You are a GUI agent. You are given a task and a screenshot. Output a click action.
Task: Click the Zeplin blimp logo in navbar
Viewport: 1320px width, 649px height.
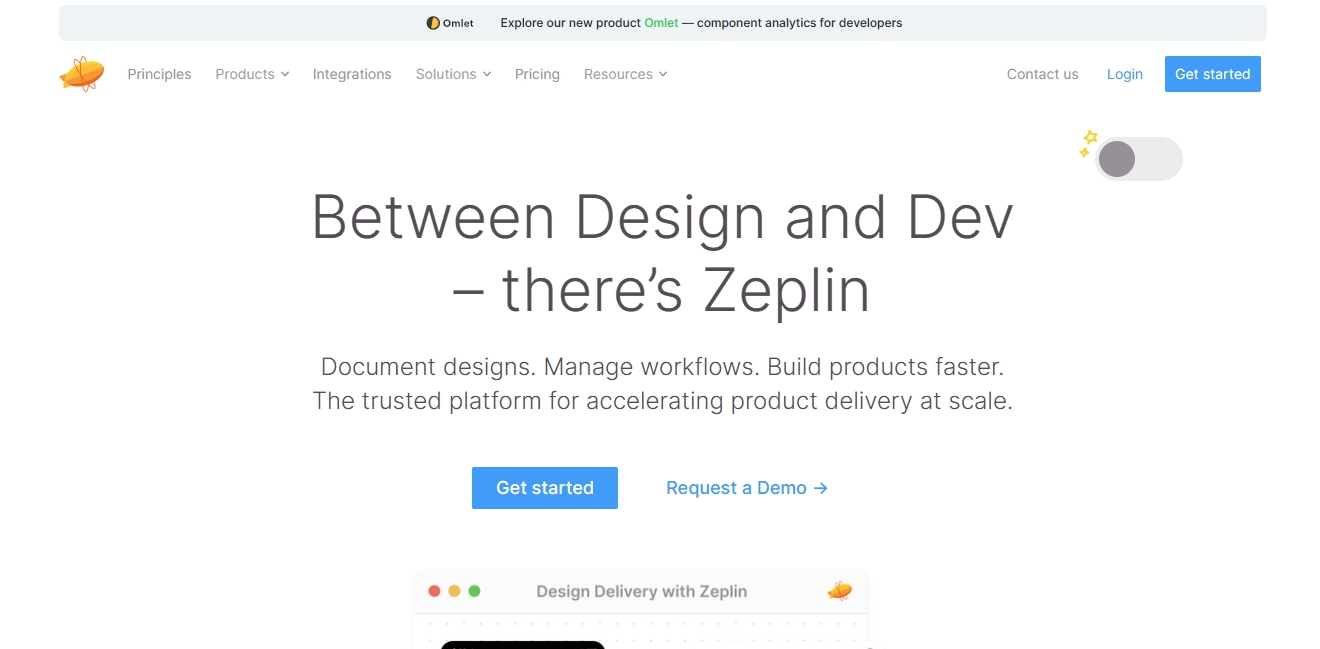82,74
